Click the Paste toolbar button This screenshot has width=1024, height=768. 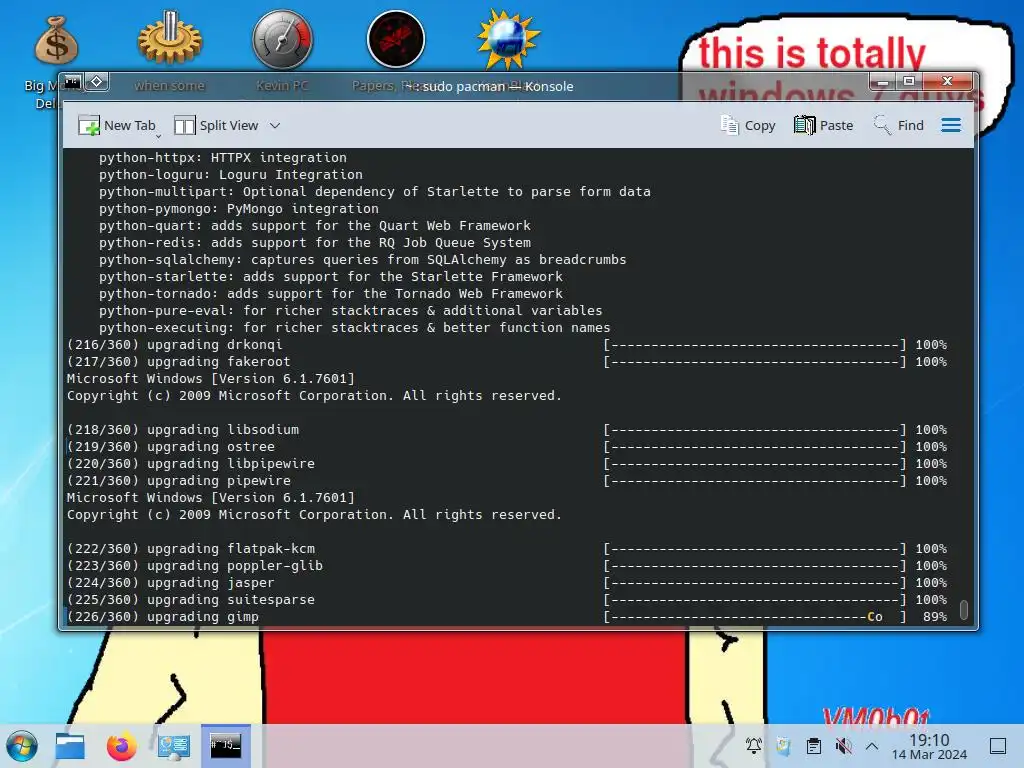(824, 125)
